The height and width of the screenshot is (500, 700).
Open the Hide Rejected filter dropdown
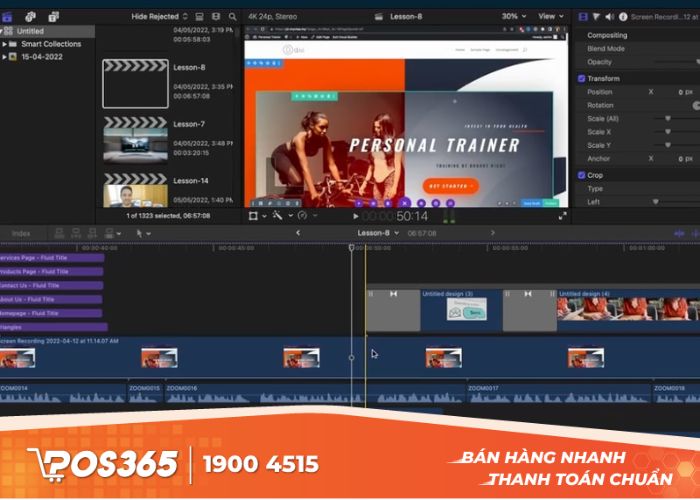tap(160, 17)
